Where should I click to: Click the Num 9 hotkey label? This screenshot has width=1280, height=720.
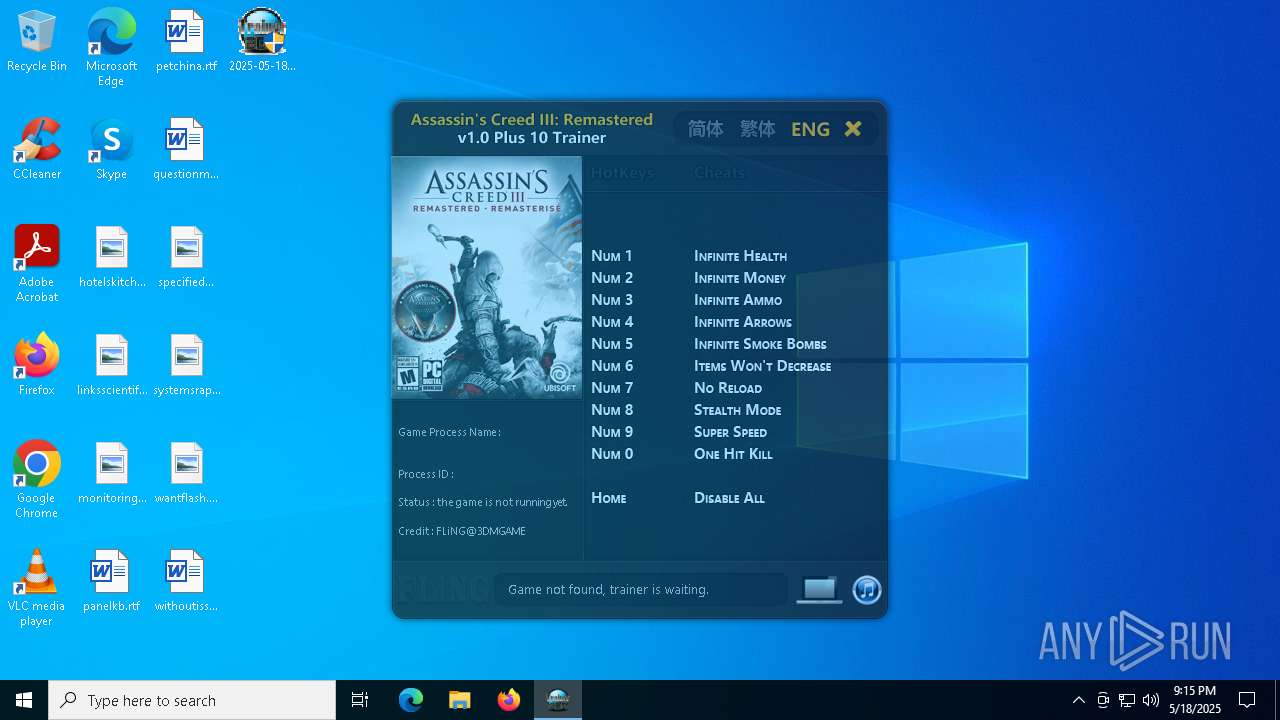(612, 432)
